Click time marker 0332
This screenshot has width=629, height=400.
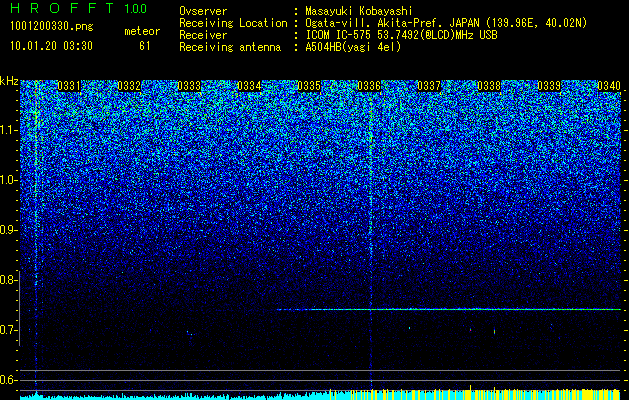pyautogui.click(x=129, y=86)
